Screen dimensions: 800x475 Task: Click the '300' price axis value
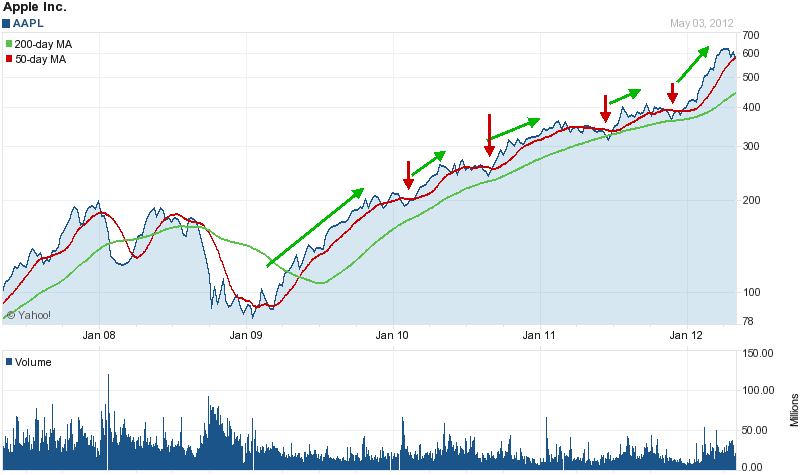751,146
